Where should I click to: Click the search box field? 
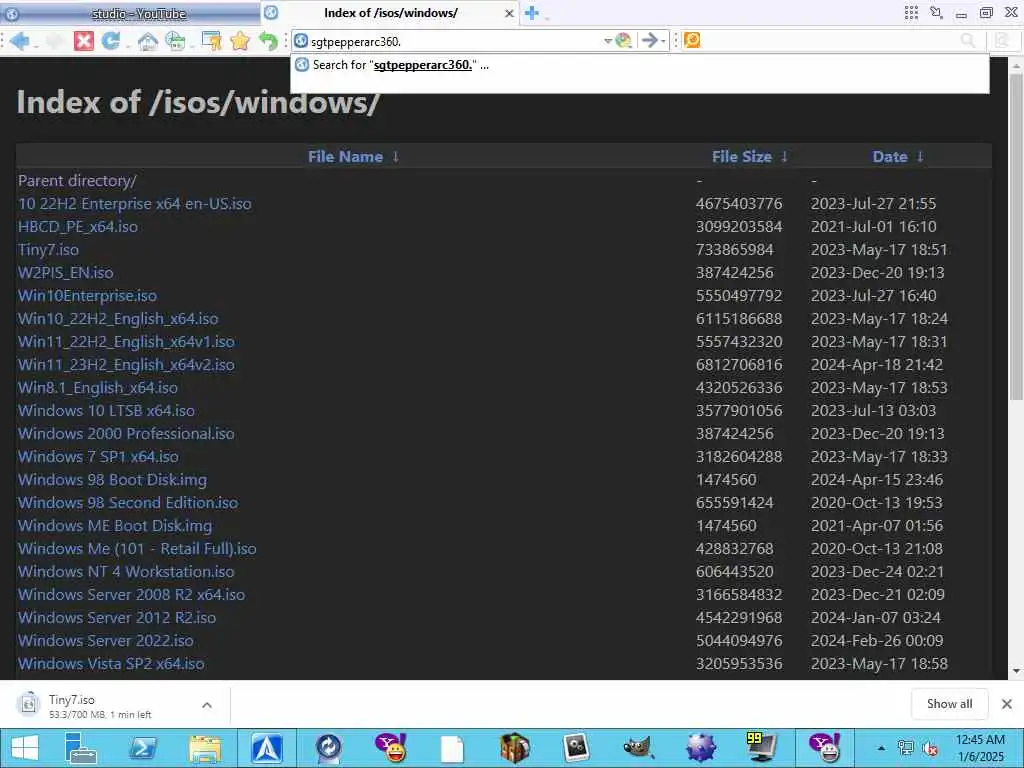(x=829, y=40)
